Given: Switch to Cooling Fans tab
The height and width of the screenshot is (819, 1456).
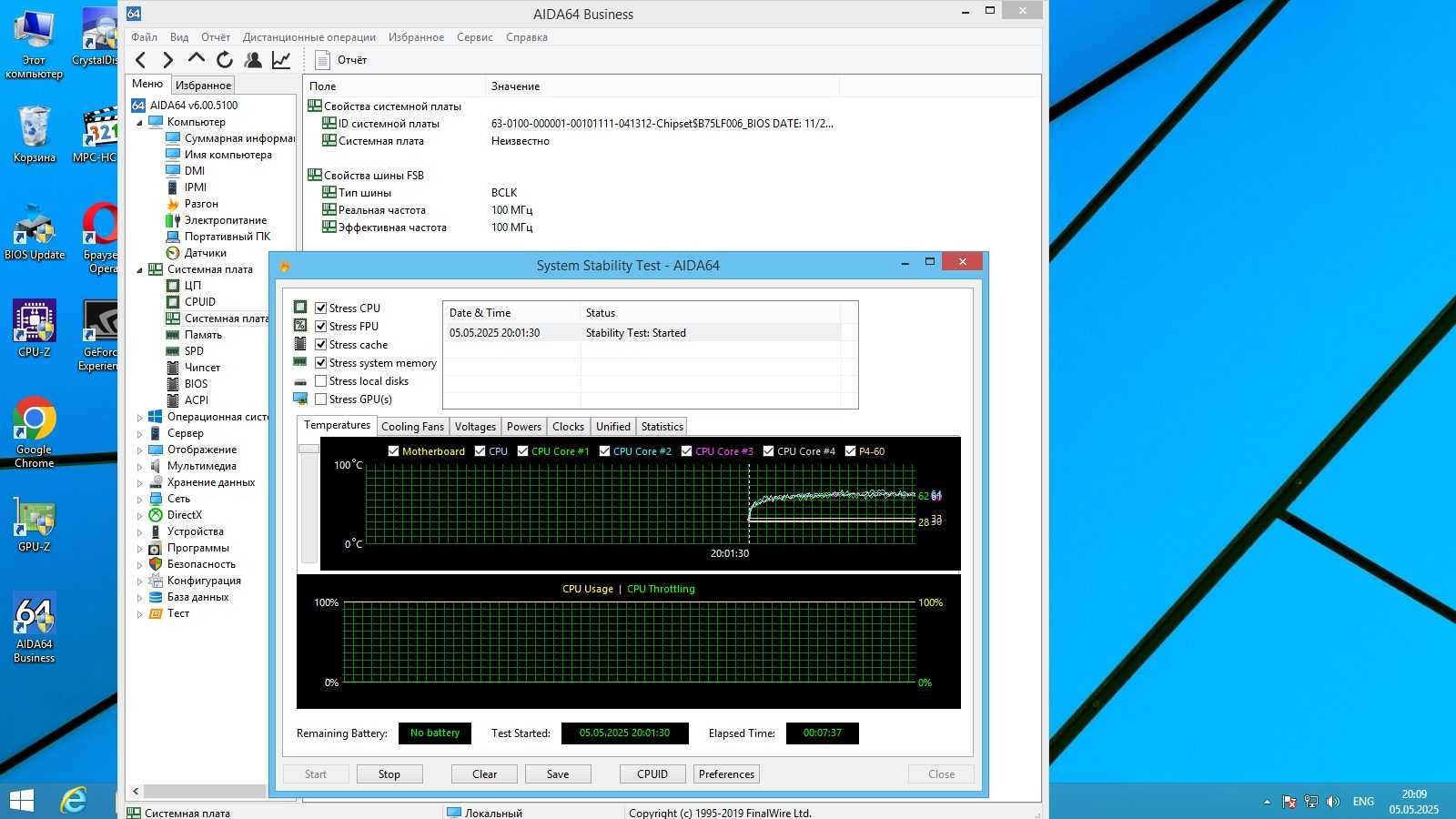Looking at the screenshot, I should click(x=412, y=426).
